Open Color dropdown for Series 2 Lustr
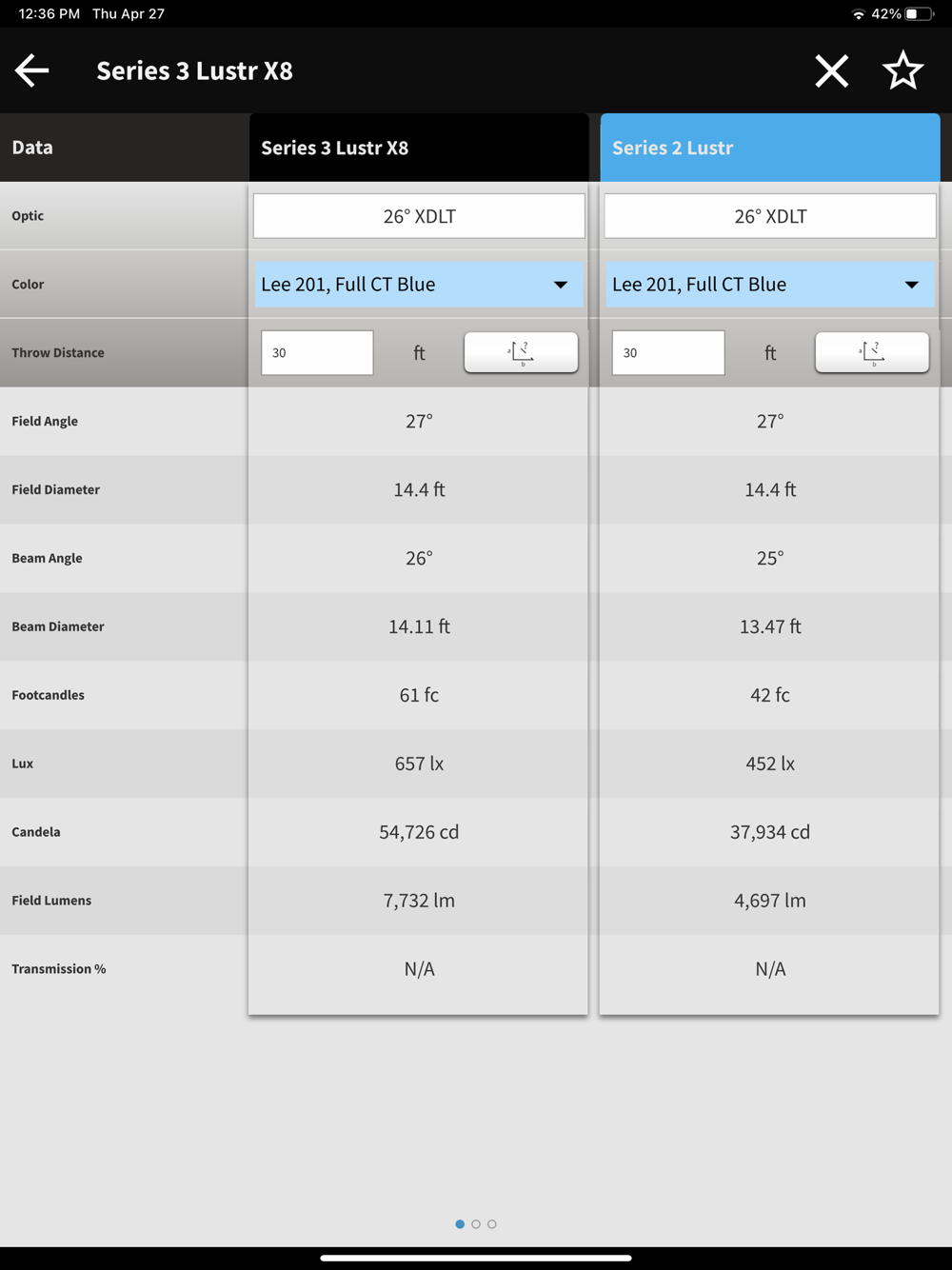The width and height of the screenshot is (952, 1270). point(770,285)
